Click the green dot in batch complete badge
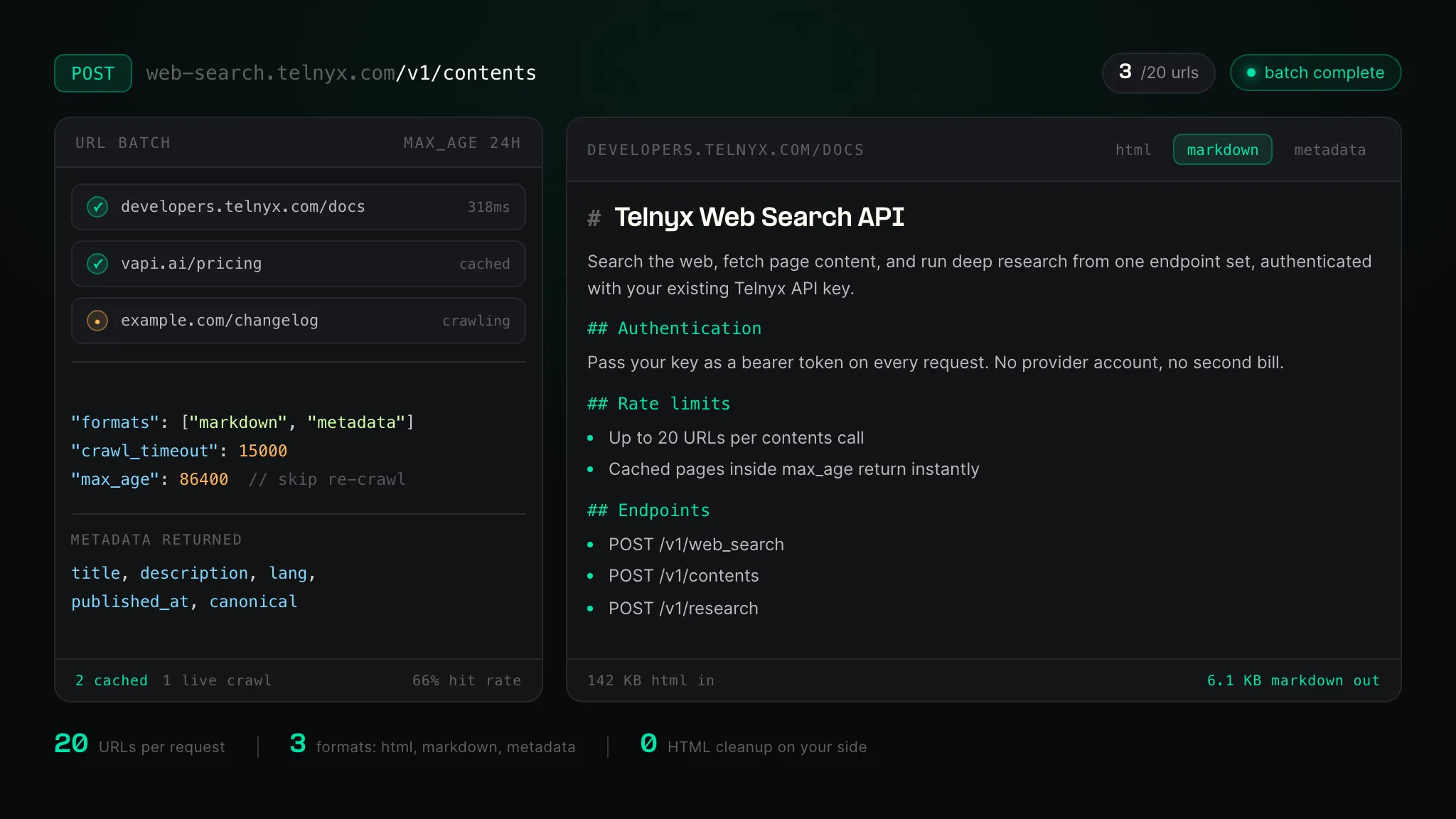The image size is (1456, 819). [x=1251, y=73]
